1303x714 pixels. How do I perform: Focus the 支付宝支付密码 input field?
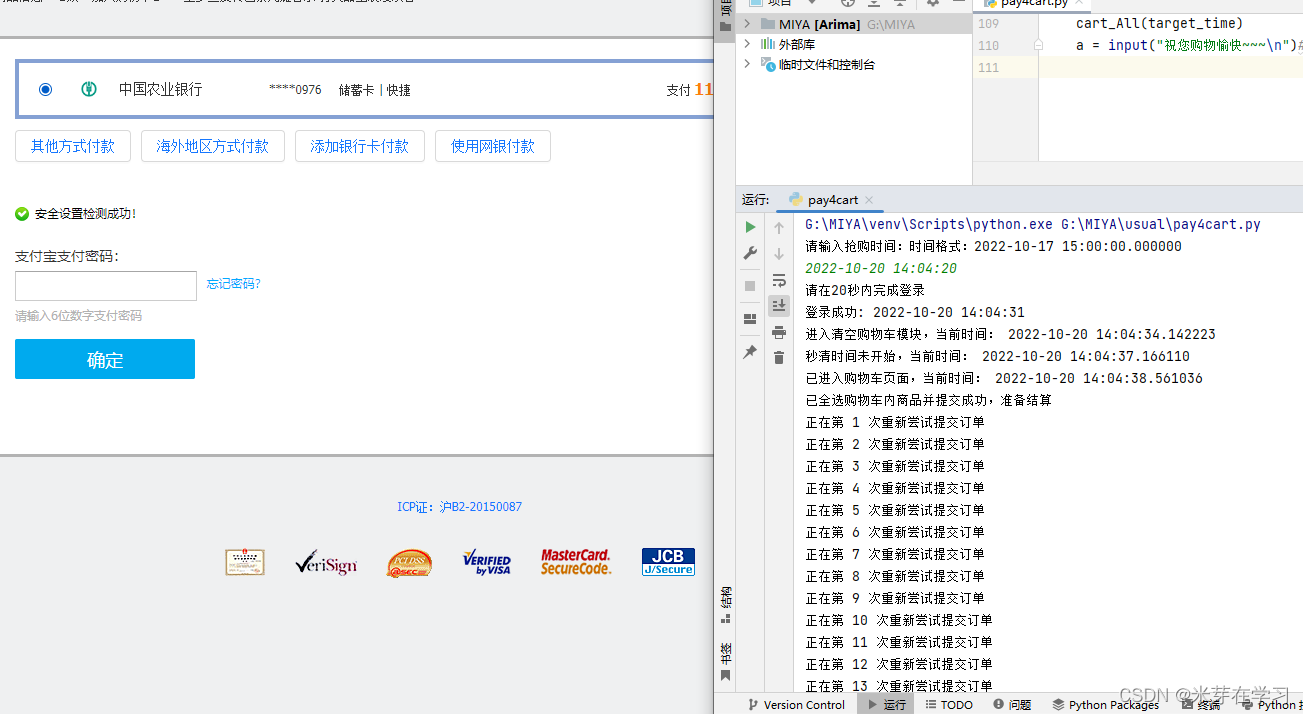[x=106, y=286]
